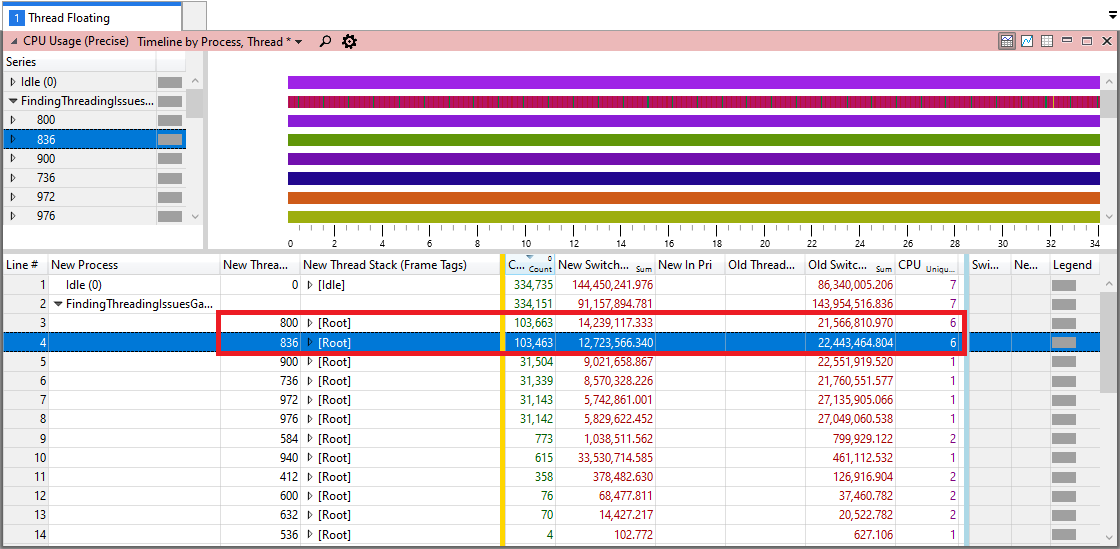Expand thread 972 in series list

12,197
